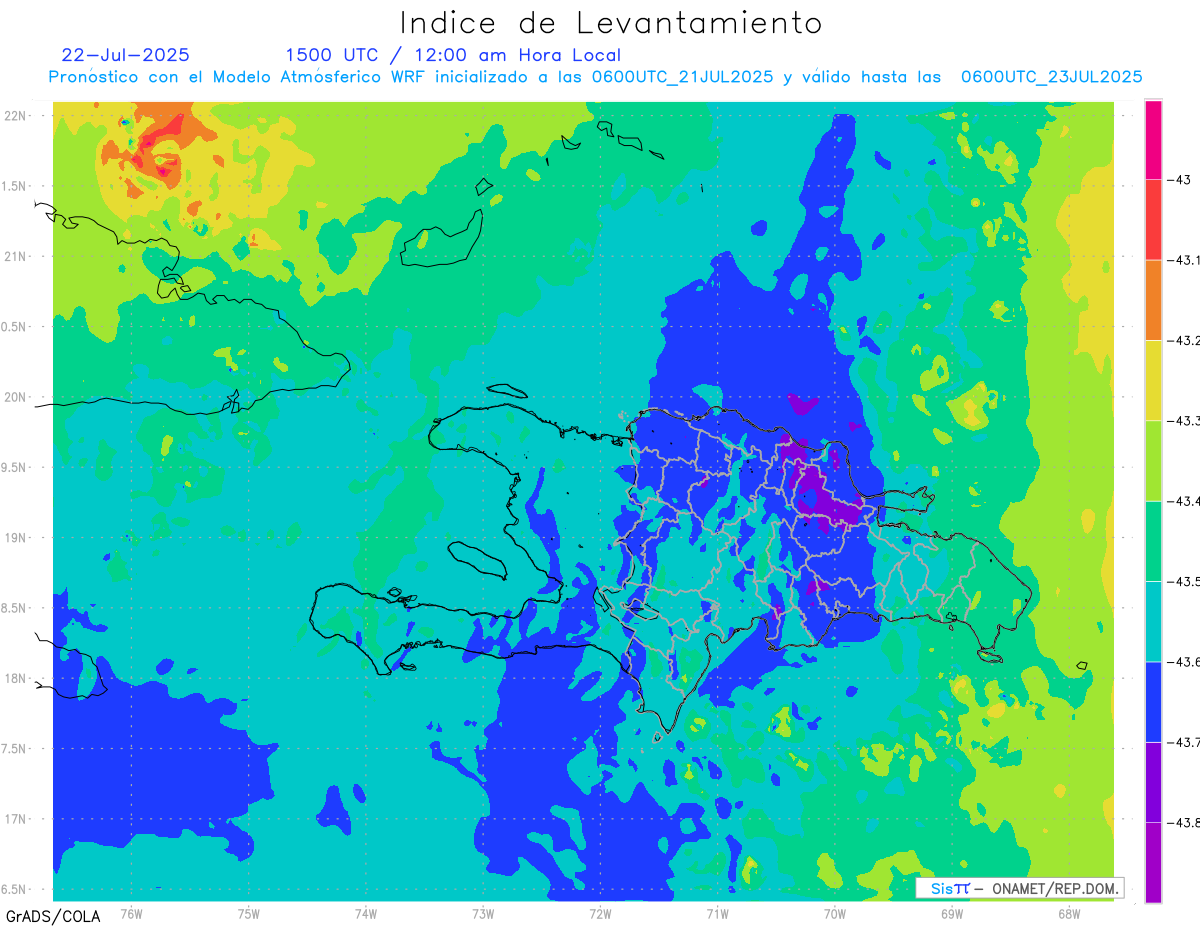The width and height of the screenshot is (1200, 927).
Task: Choose the violet swatch between -43.7 and -43.8
Action: pos(1153,782)
